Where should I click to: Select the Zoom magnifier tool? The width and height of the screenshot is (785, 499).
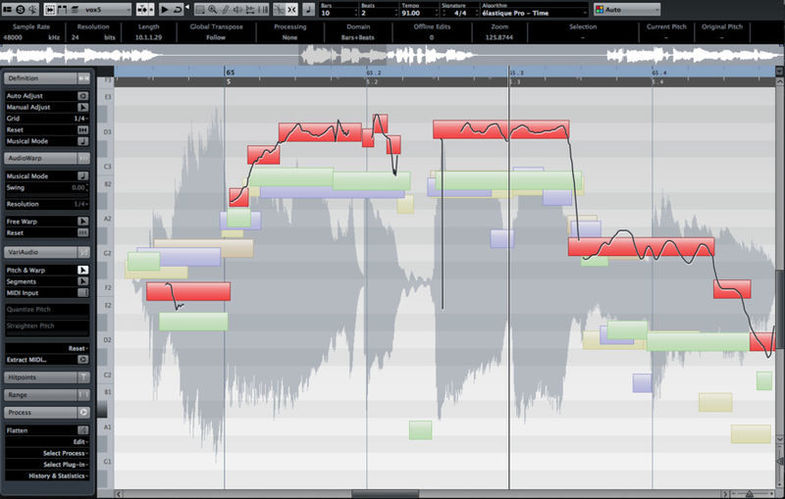pyautogui.click(x=213, y=9)
